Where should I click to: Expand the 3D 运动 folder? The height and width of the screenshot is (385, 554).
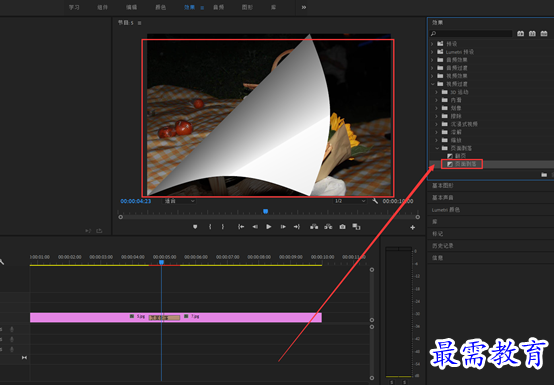click(x=436, y=92)
